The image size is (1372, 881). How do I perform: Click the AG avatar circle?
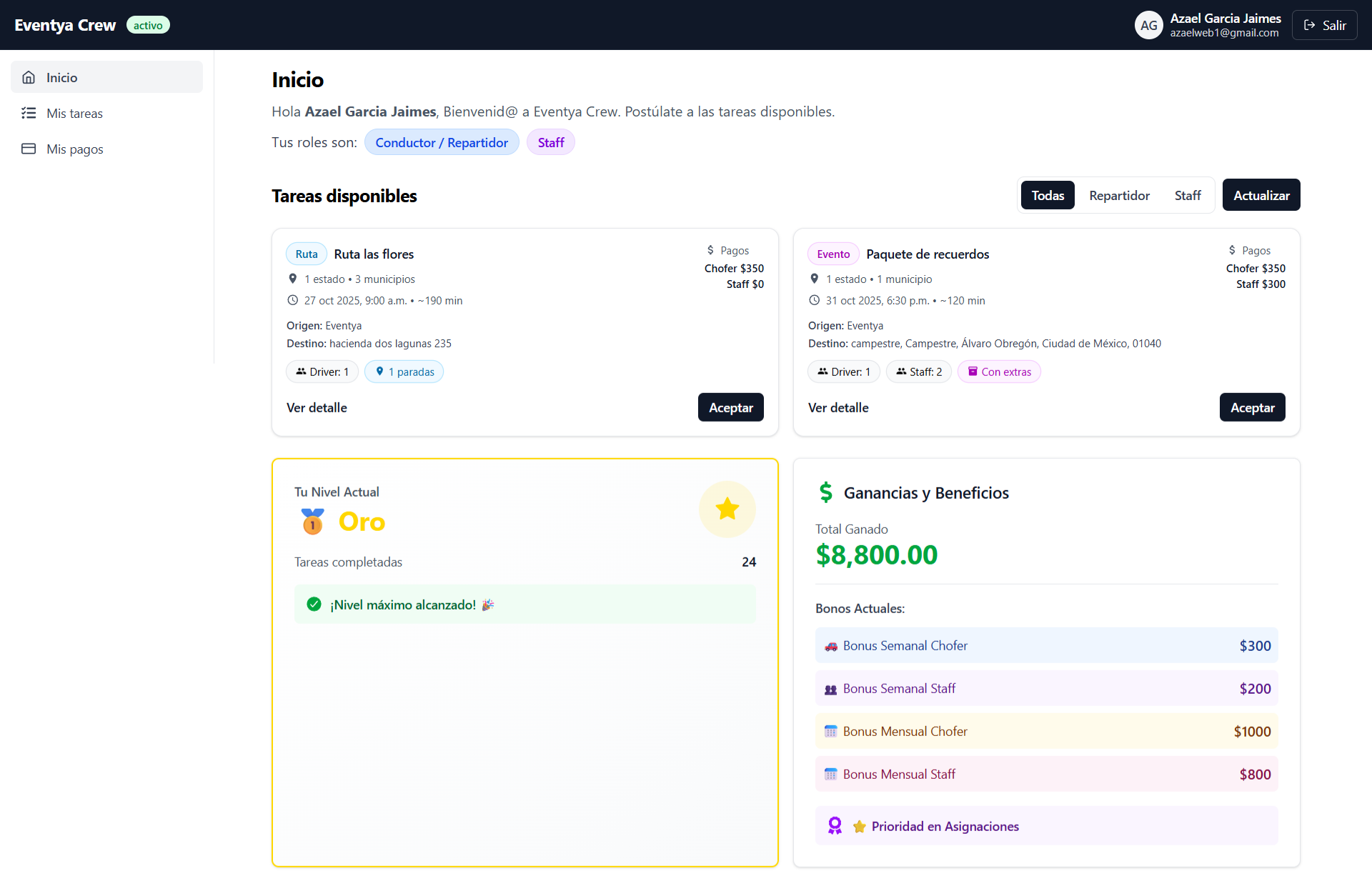[x=1148, y=25]
